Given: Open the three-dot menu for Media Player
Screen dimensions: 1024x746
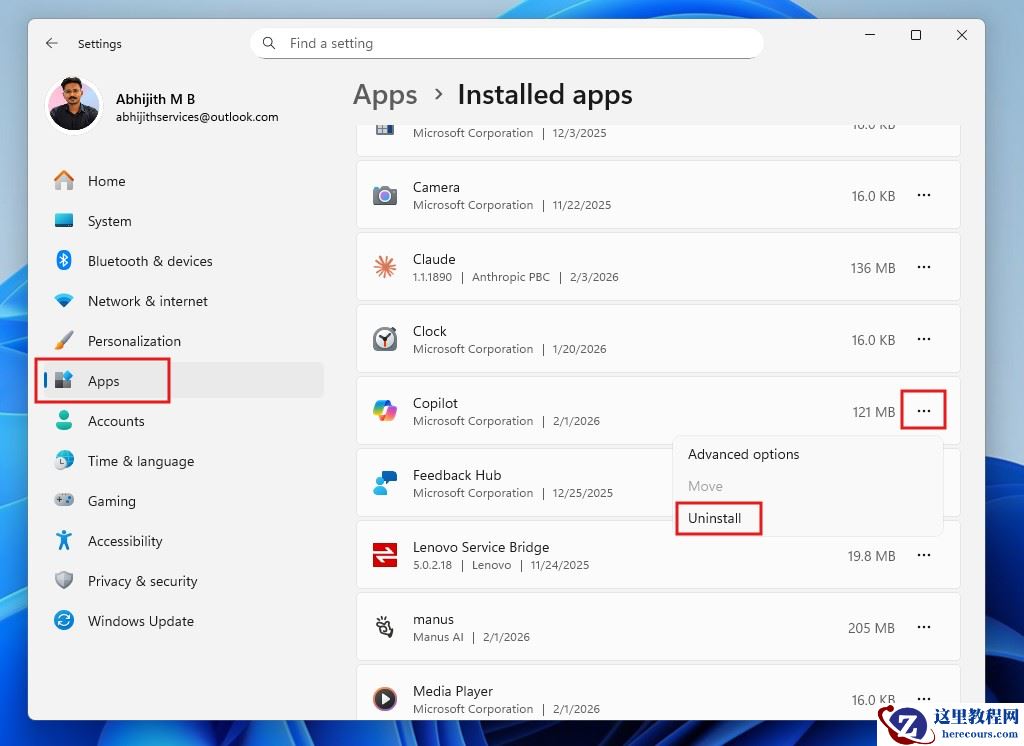Looking at the screenshot, I should click(924, 699).
